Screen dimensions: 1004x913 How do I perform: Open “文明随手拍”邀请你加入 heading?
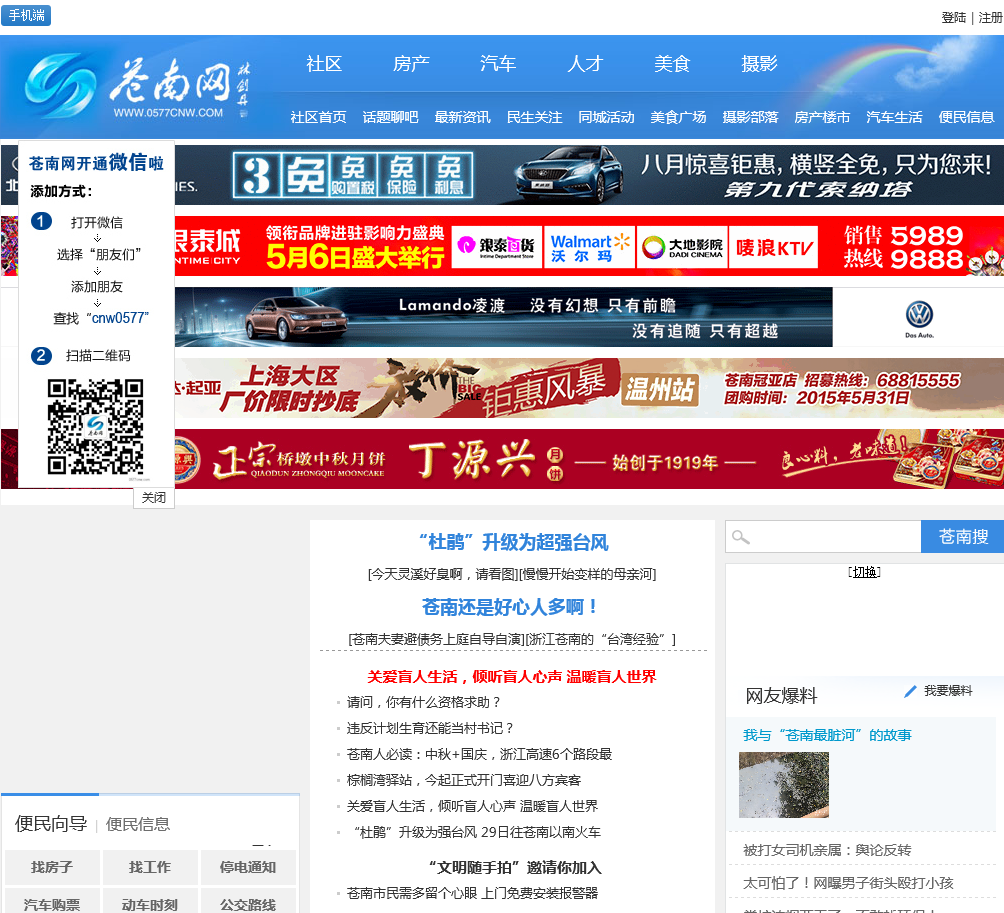(x=515, y=868)
